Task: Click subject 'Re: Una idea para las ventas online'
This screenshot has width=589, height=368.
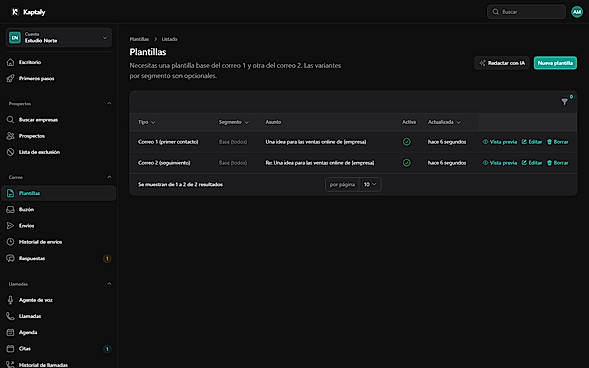Action: coord(320,163)
